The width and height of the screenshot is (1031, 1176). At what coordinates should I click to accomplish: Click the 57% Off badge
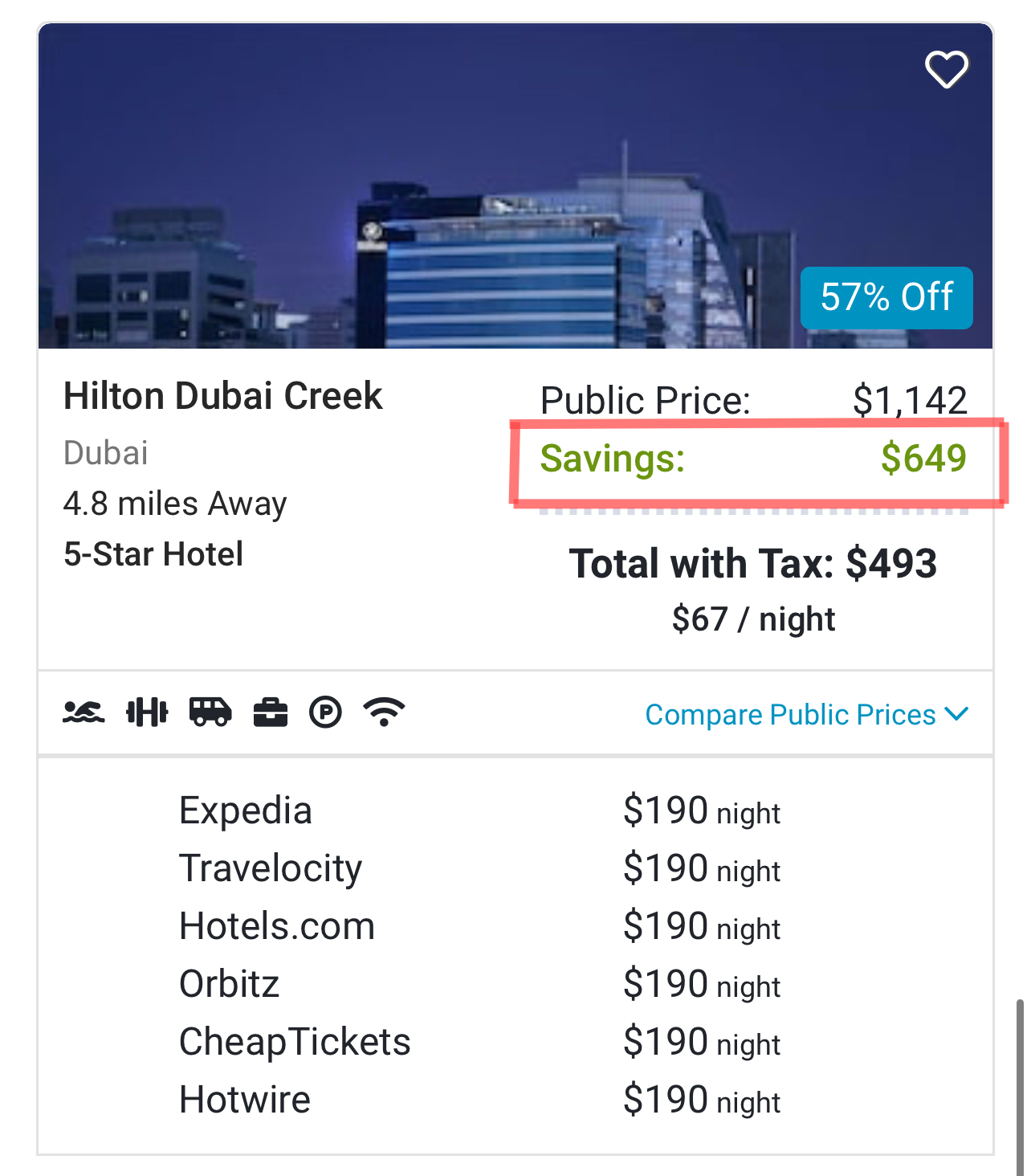point(886,297)
